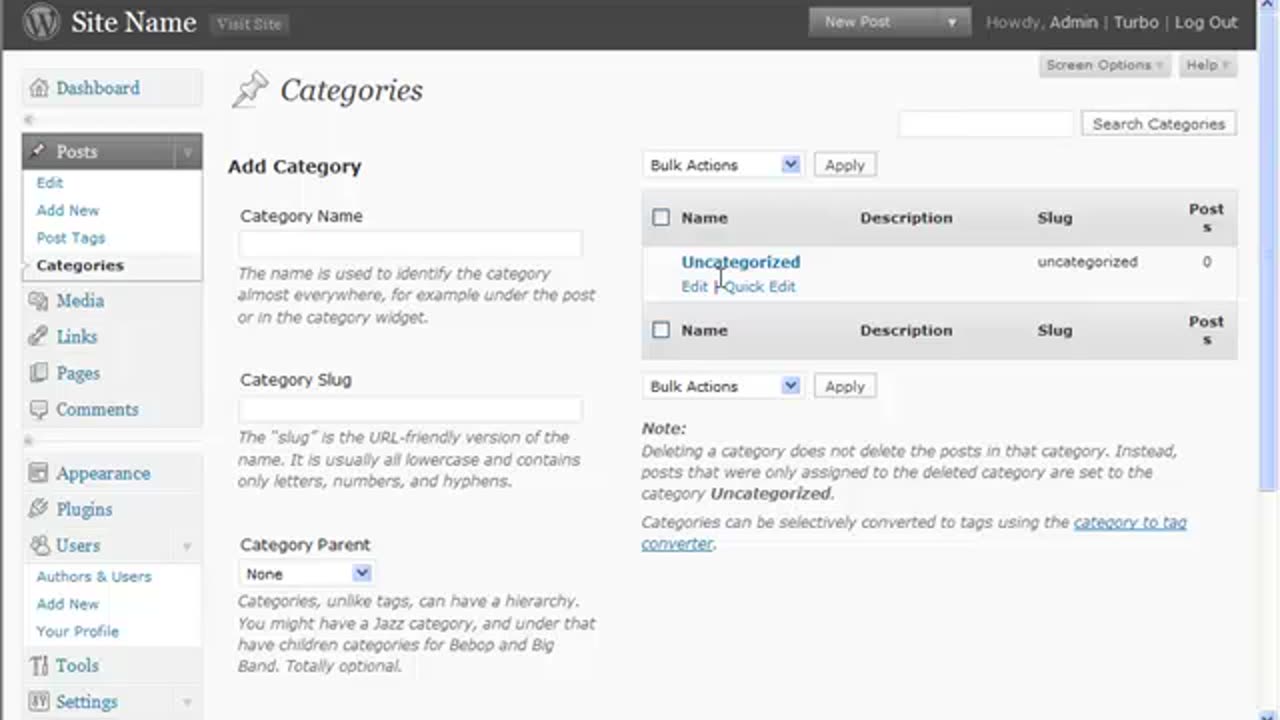Image resolution: width=1280 pixels, height=720 pixels.
Task: Click the top Apply button
Action: tap(845, 165)
